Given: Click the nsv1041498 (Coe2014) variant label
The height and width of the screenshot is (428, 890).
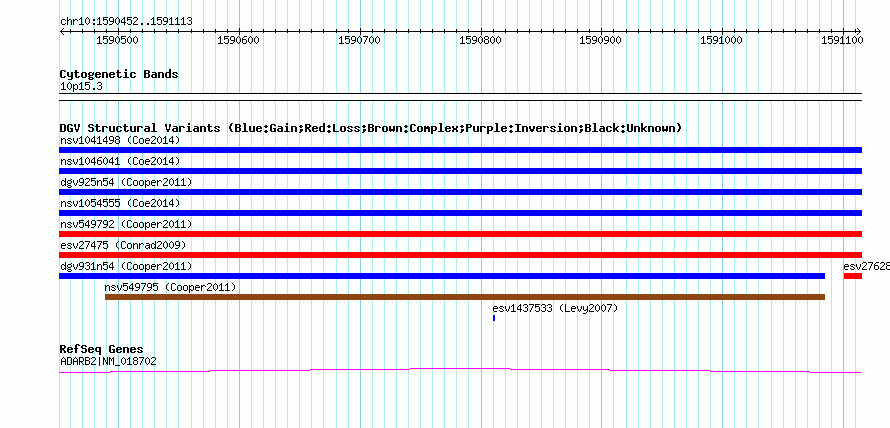Looking at the screenshot, I should click(x=120, y=140).
